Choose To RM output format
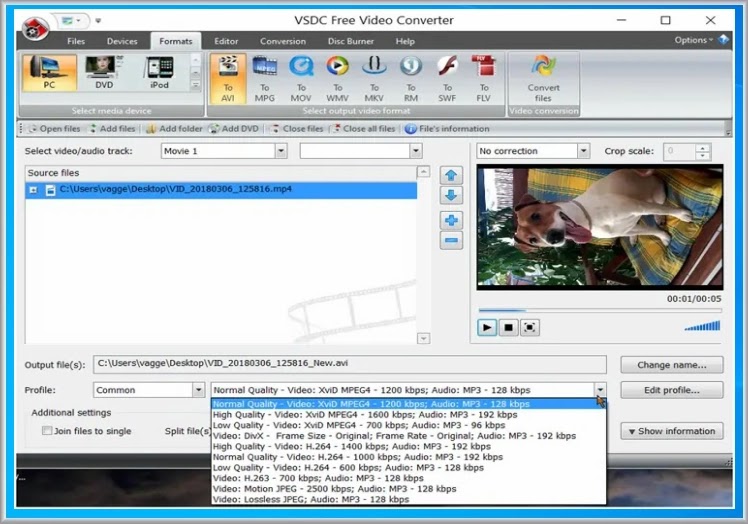Screen dimensions: 748x524 [411, 79]
